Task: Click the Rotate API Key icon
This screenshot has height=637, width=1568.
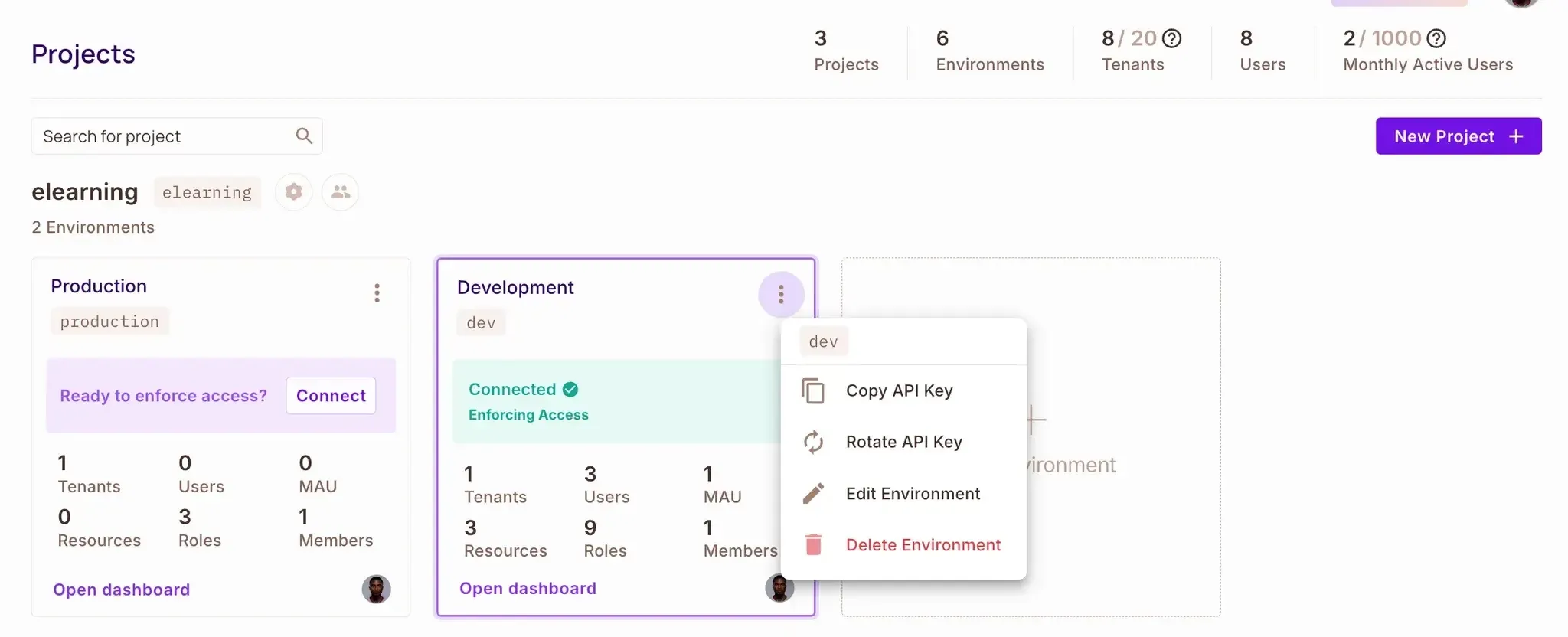Action: point(813,442)
